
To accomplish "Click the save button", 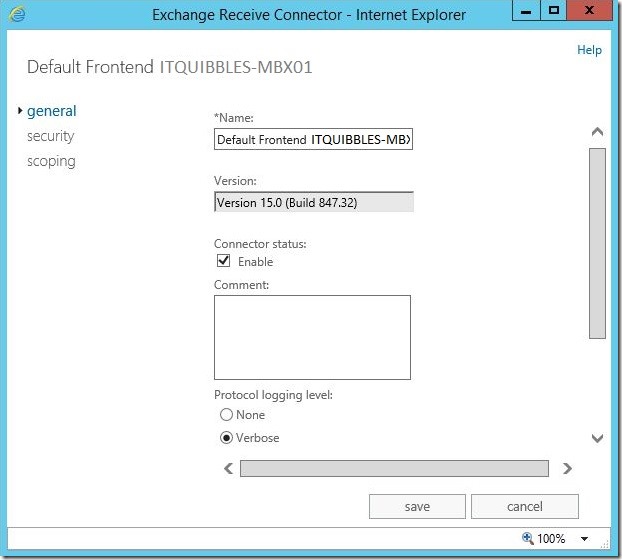I will (417, 506).
